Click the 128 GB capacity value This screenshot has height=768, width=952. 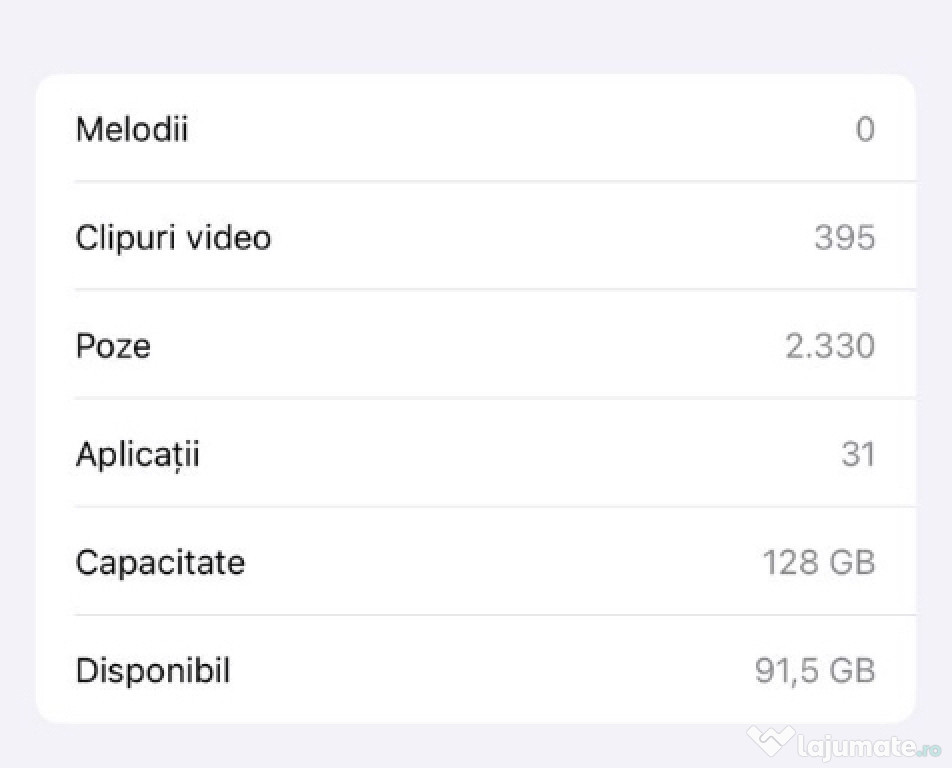[x=819, y=562]
